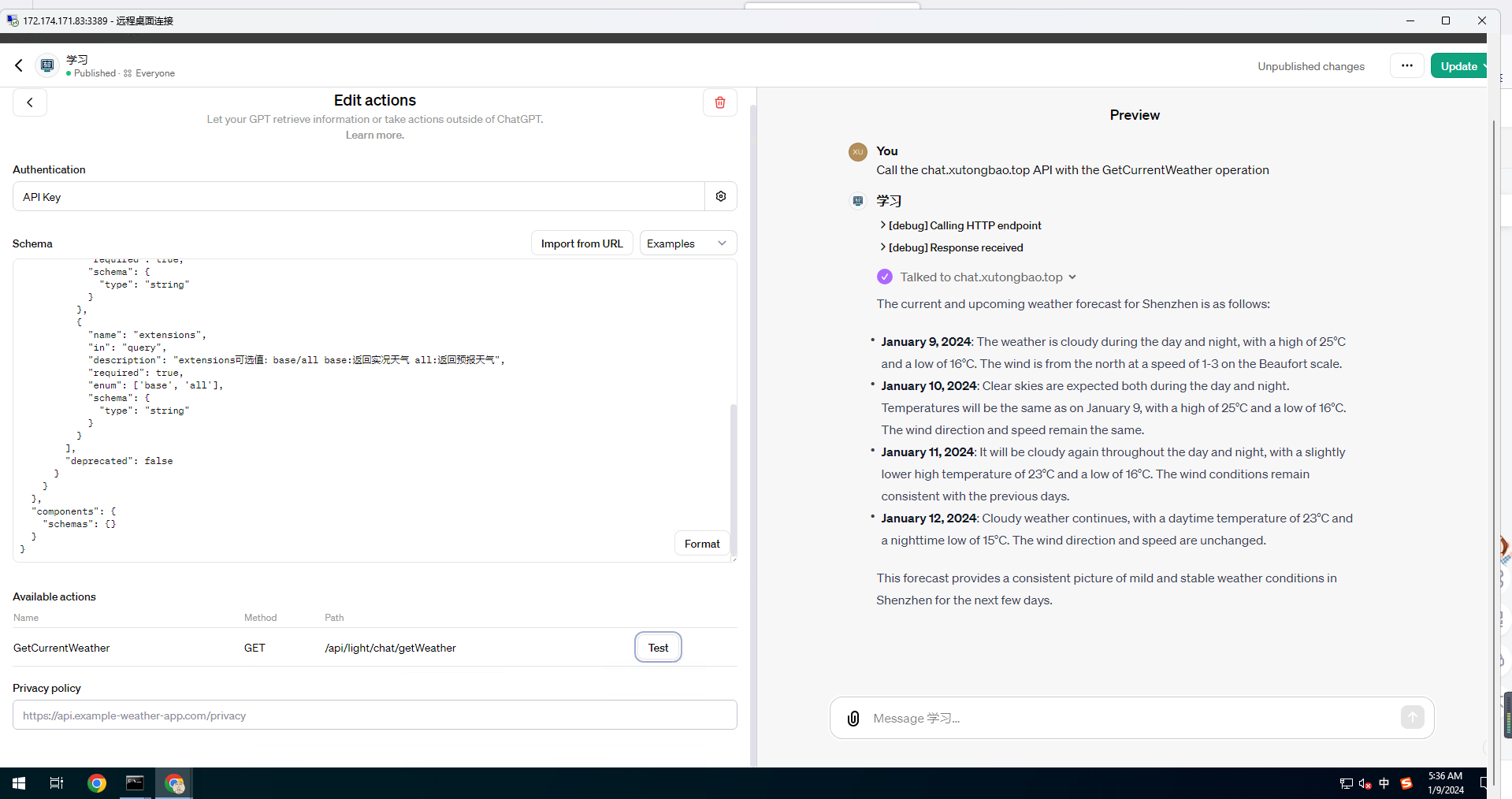
Task: Expand the Response received debug entry
Action: (x=955, y=247)
